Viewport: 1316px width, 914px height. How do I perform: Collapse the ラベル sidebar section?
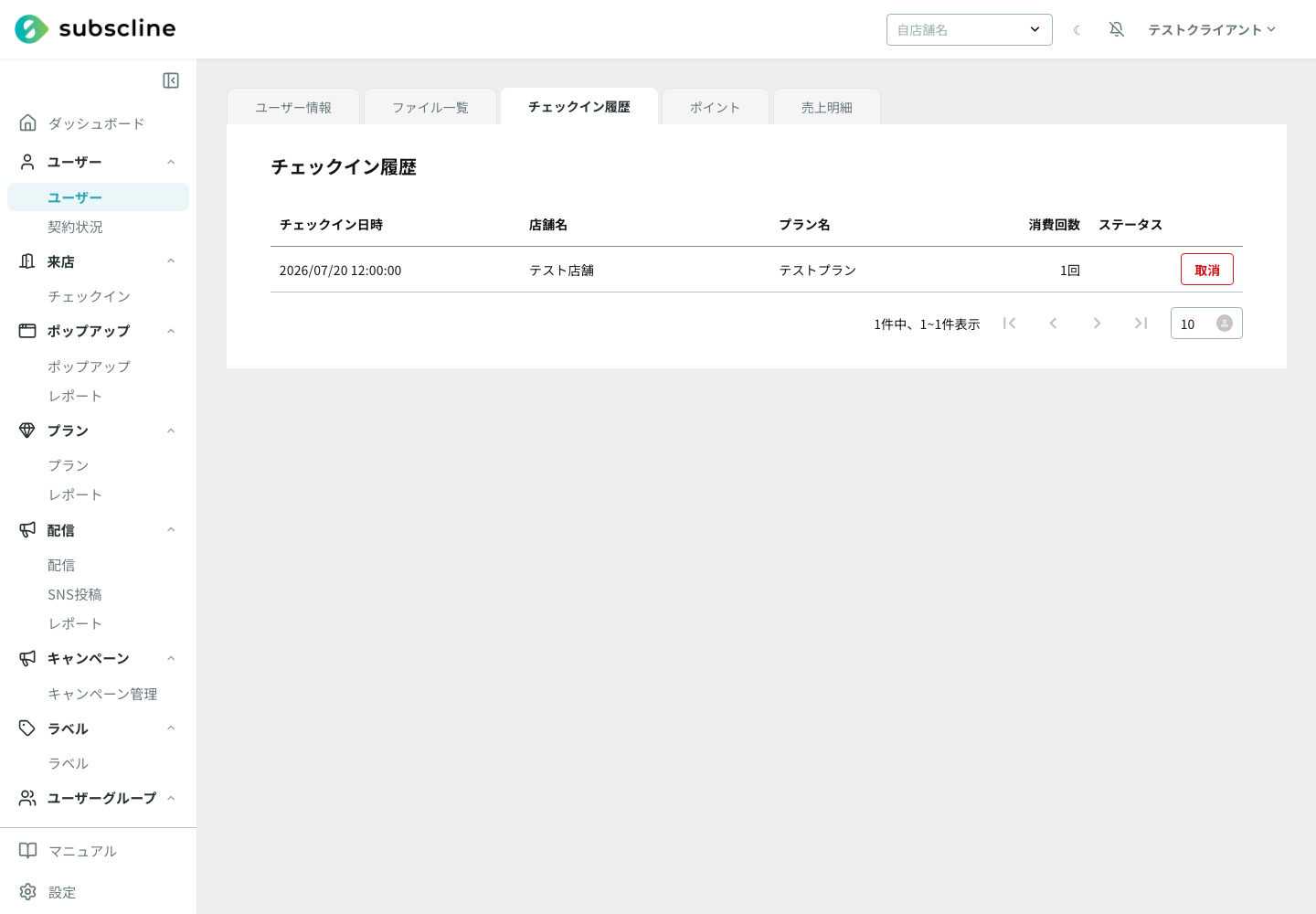pos(171,728)
